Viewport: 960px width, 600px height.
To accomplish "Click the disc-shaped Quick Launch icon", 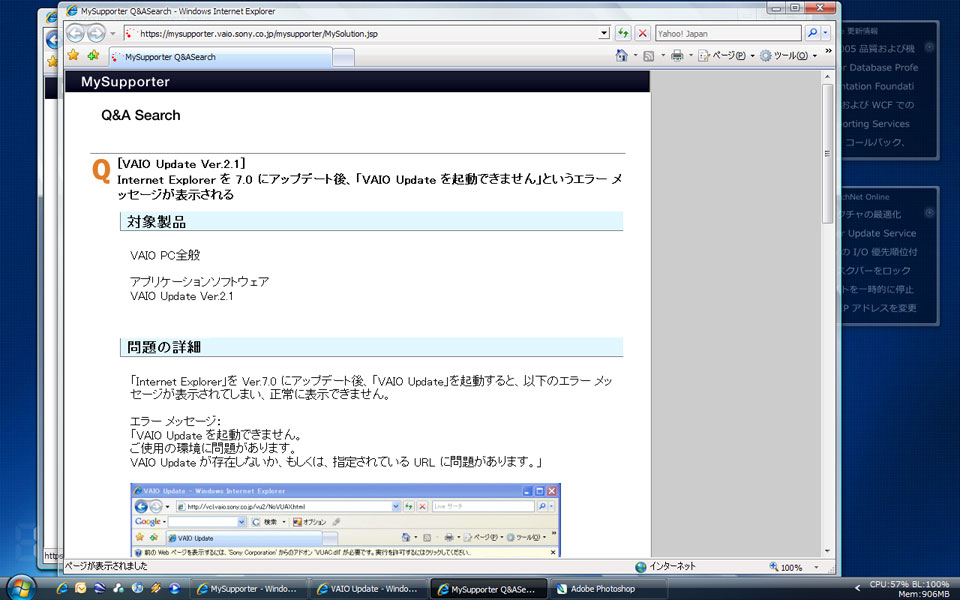I will (137, 588).
